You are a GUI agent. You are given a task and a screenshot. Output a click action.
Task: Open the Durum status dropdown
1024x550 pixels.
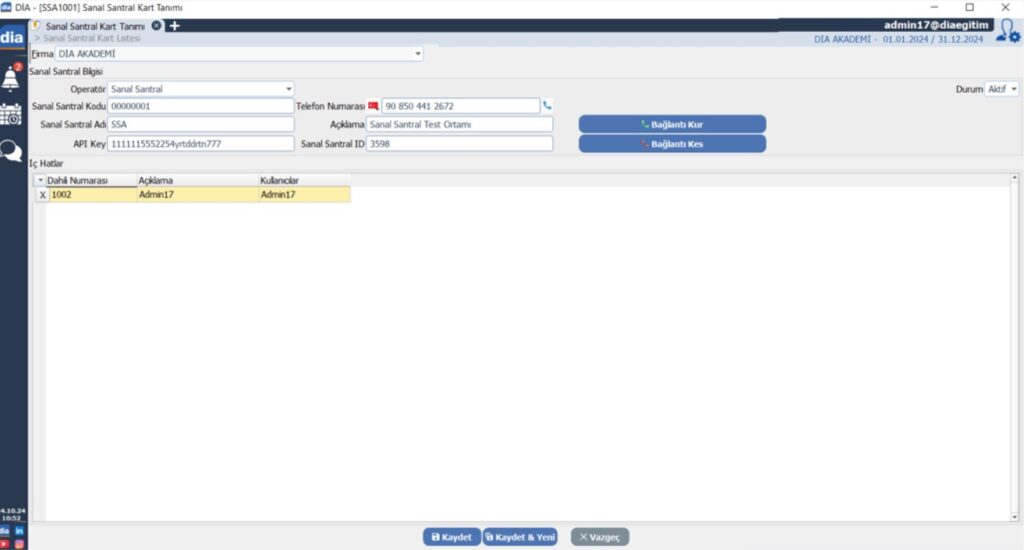[x=1014, y=89]
